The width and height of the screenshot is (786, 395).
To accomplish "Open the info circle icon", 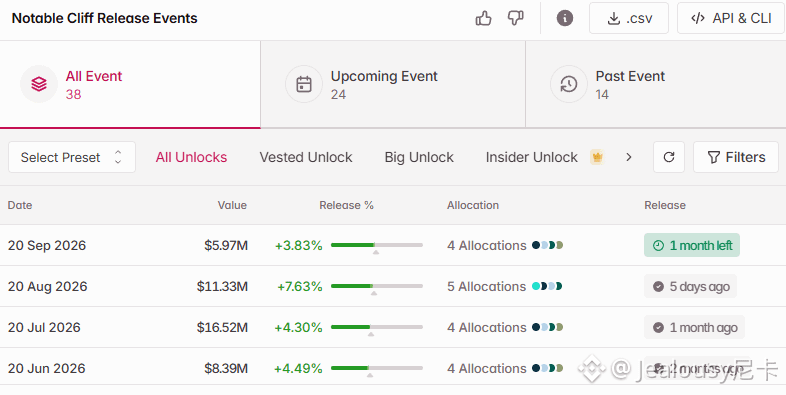I will 564,19.
